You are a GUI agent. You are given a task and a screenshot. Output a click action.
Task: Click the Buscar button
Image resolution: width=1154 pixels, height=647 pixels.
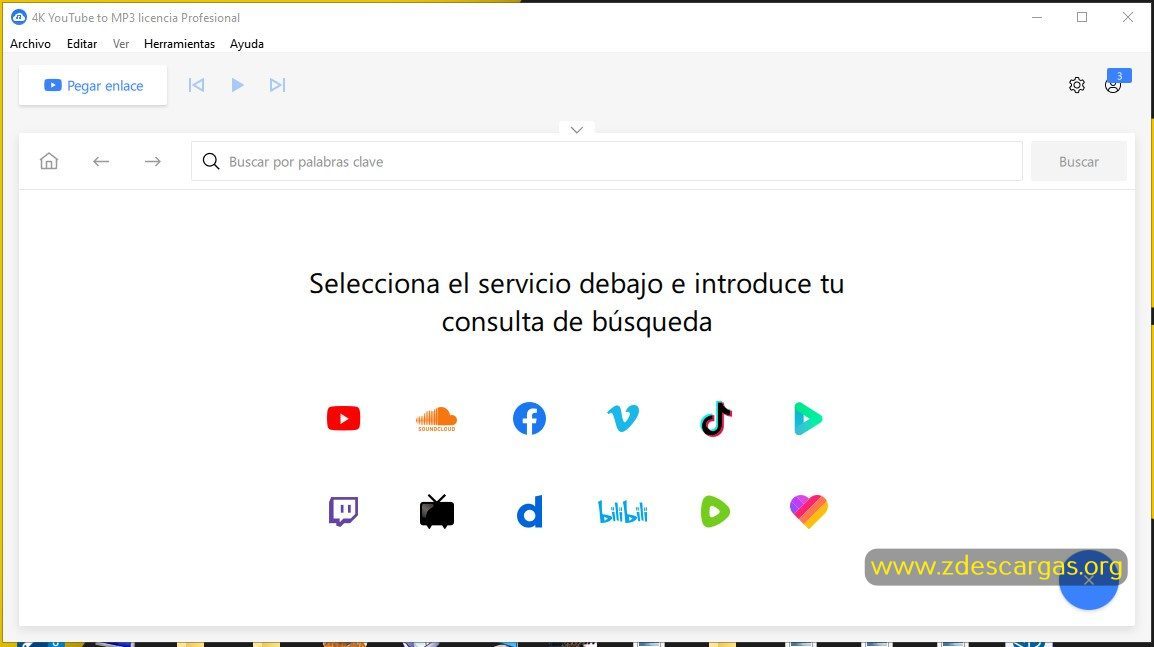[x=1078, y=161]
